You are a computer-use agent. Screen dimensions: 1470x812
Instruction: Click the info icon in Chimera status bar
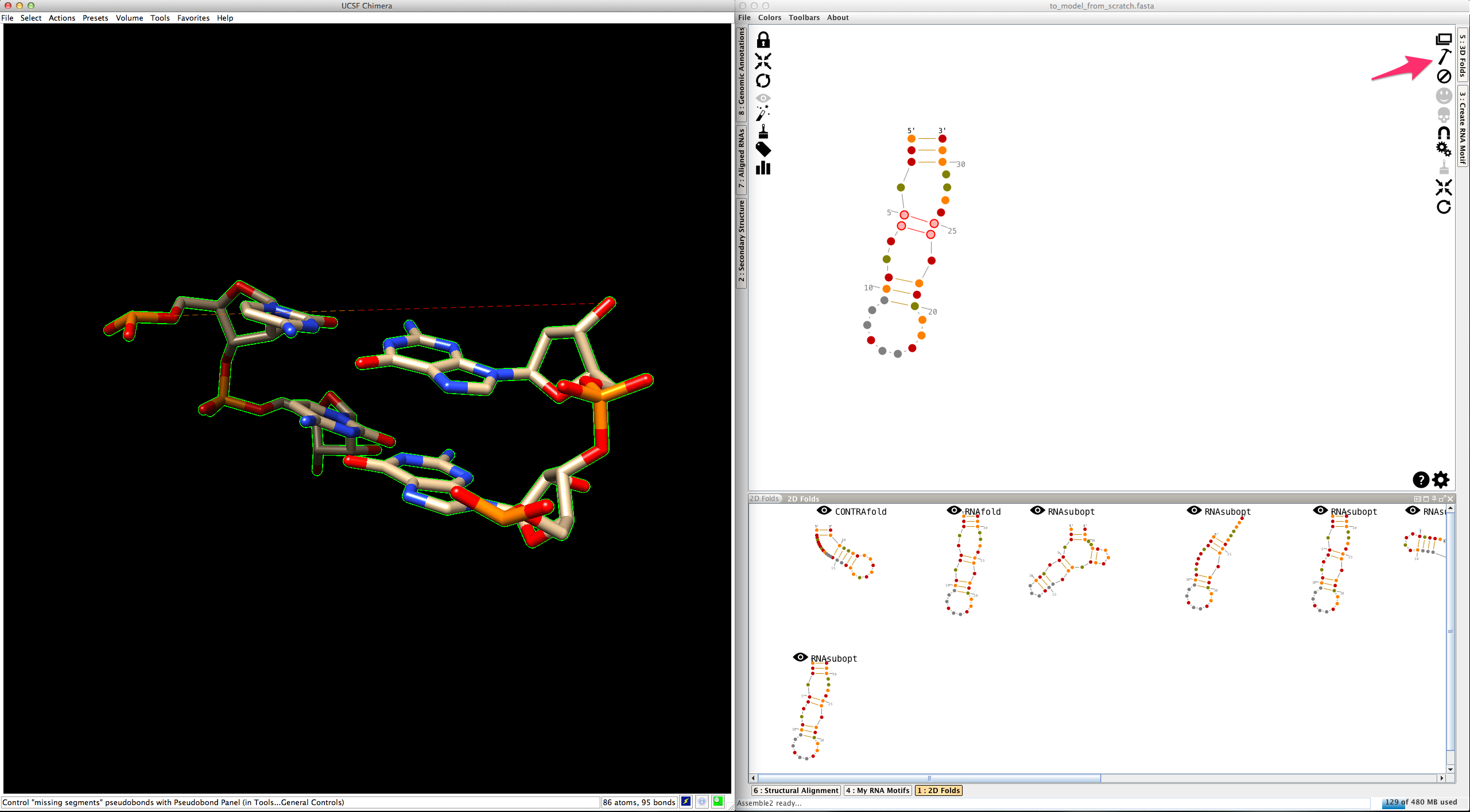coord(702,802)
